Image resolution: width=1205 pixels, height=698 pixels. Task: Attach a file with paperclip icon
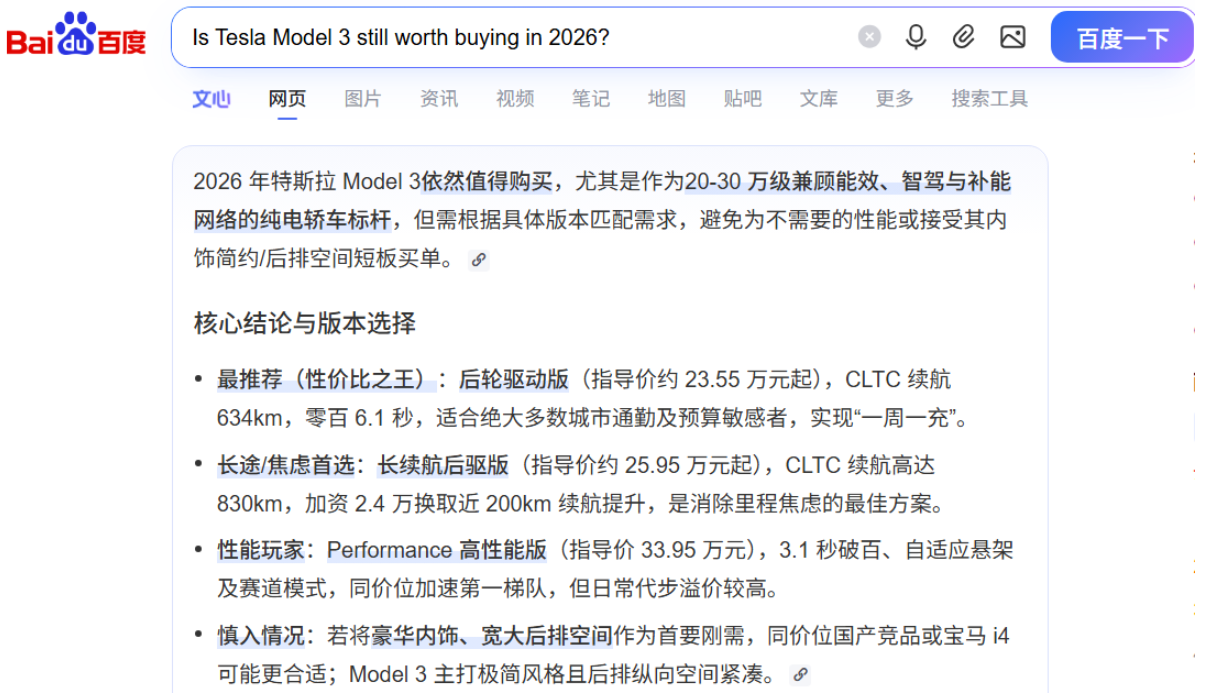963,37
